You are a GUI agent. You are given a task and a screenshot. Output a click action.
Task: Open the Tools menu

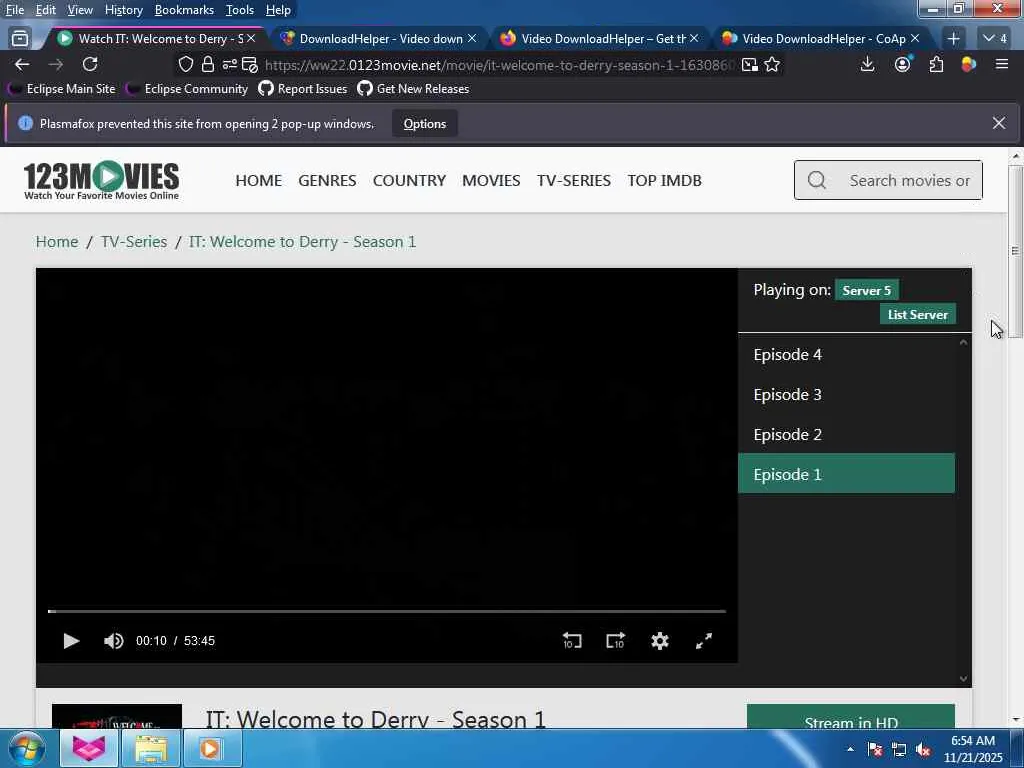tap(240, 10)
